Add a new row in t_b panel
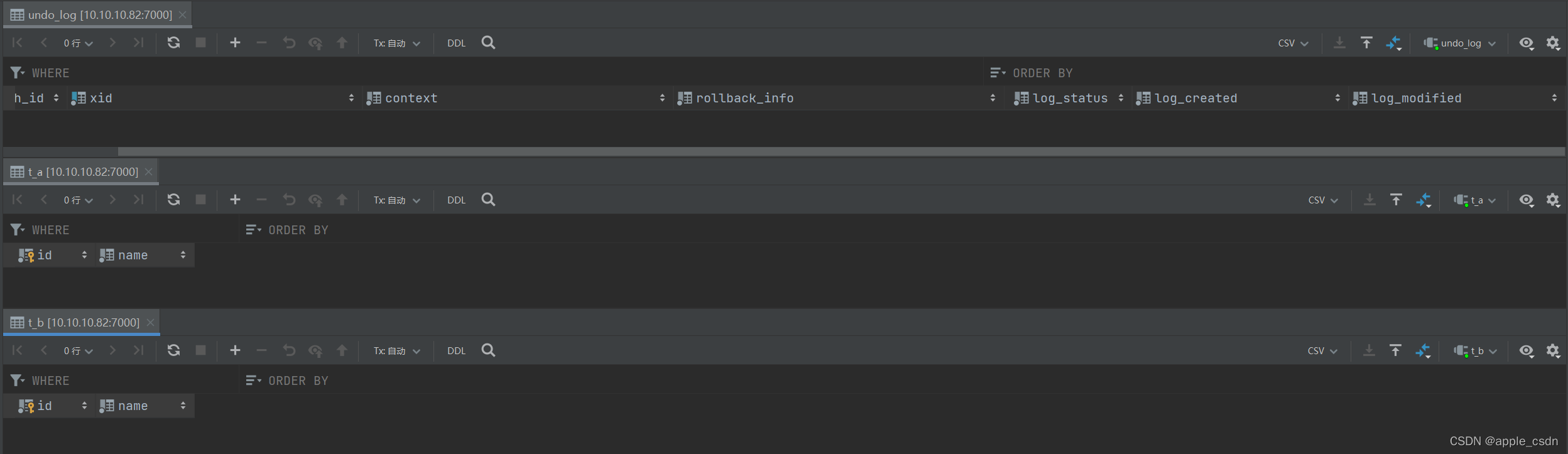This screenshot has height=454, width=1568. (235, 350)
